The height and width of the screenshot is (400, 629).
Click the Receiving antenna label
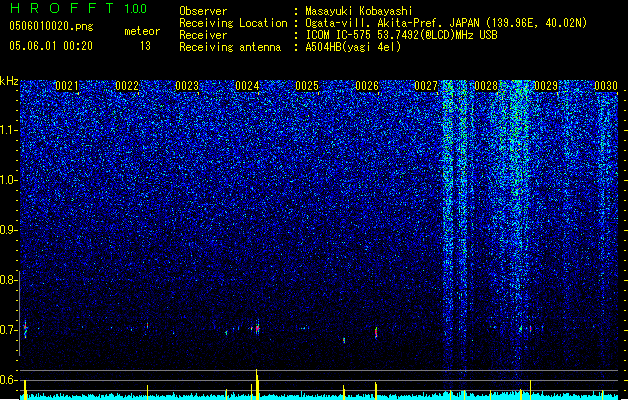pyautogui.click(x=230, y=47)
